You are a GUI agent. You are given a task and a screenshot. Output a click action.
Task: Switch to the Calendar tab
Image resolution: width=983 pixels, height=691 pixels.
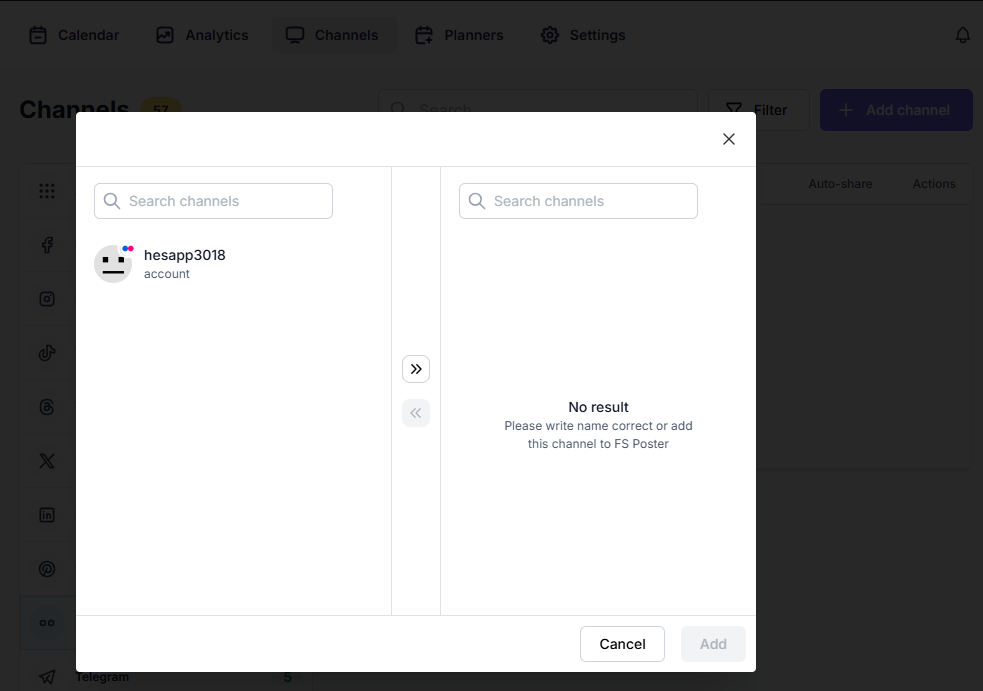pos(74,35)
